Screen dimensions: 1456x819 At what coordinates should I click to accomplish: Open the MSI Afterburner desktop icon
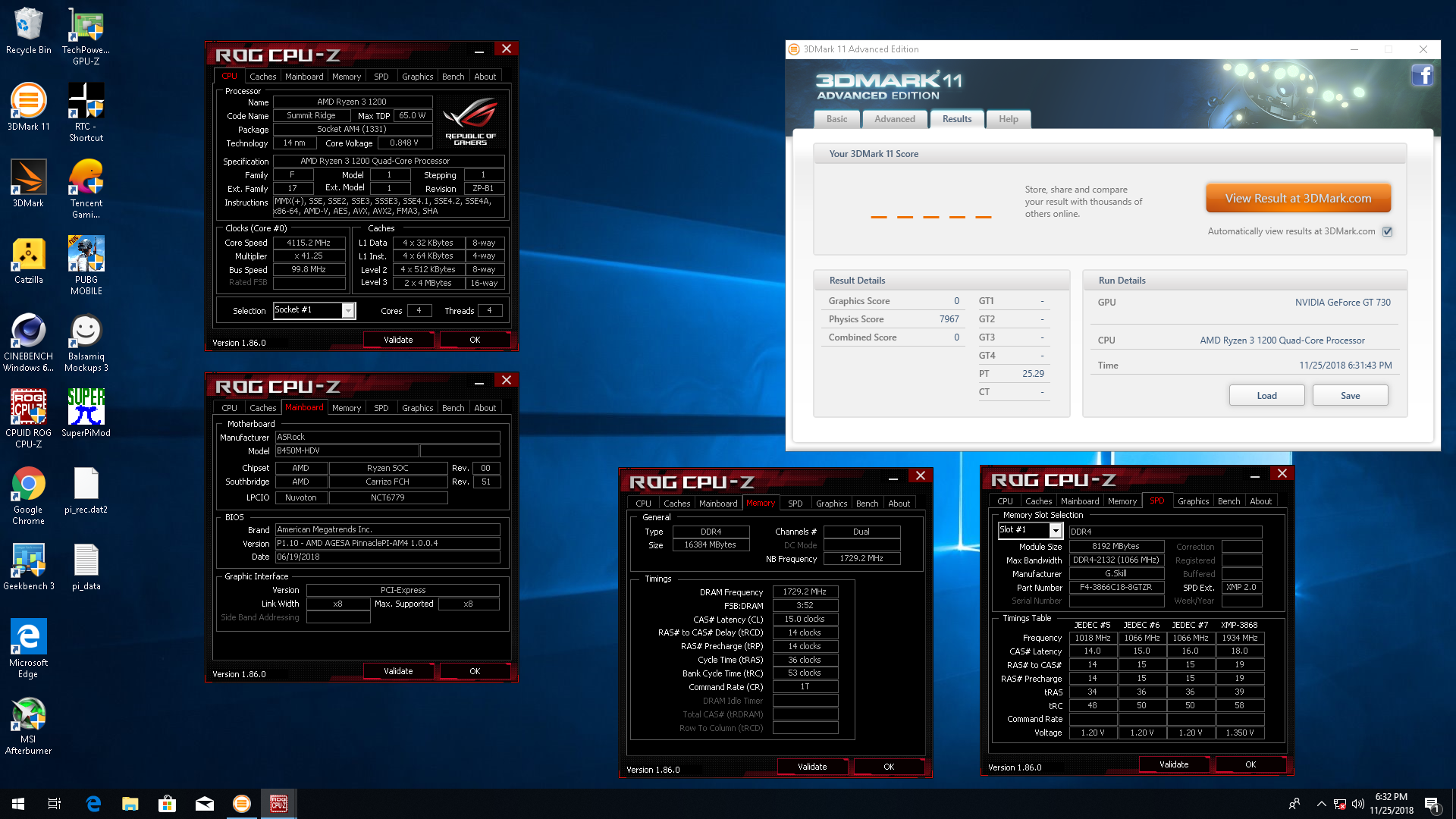[x=28, y=726]
